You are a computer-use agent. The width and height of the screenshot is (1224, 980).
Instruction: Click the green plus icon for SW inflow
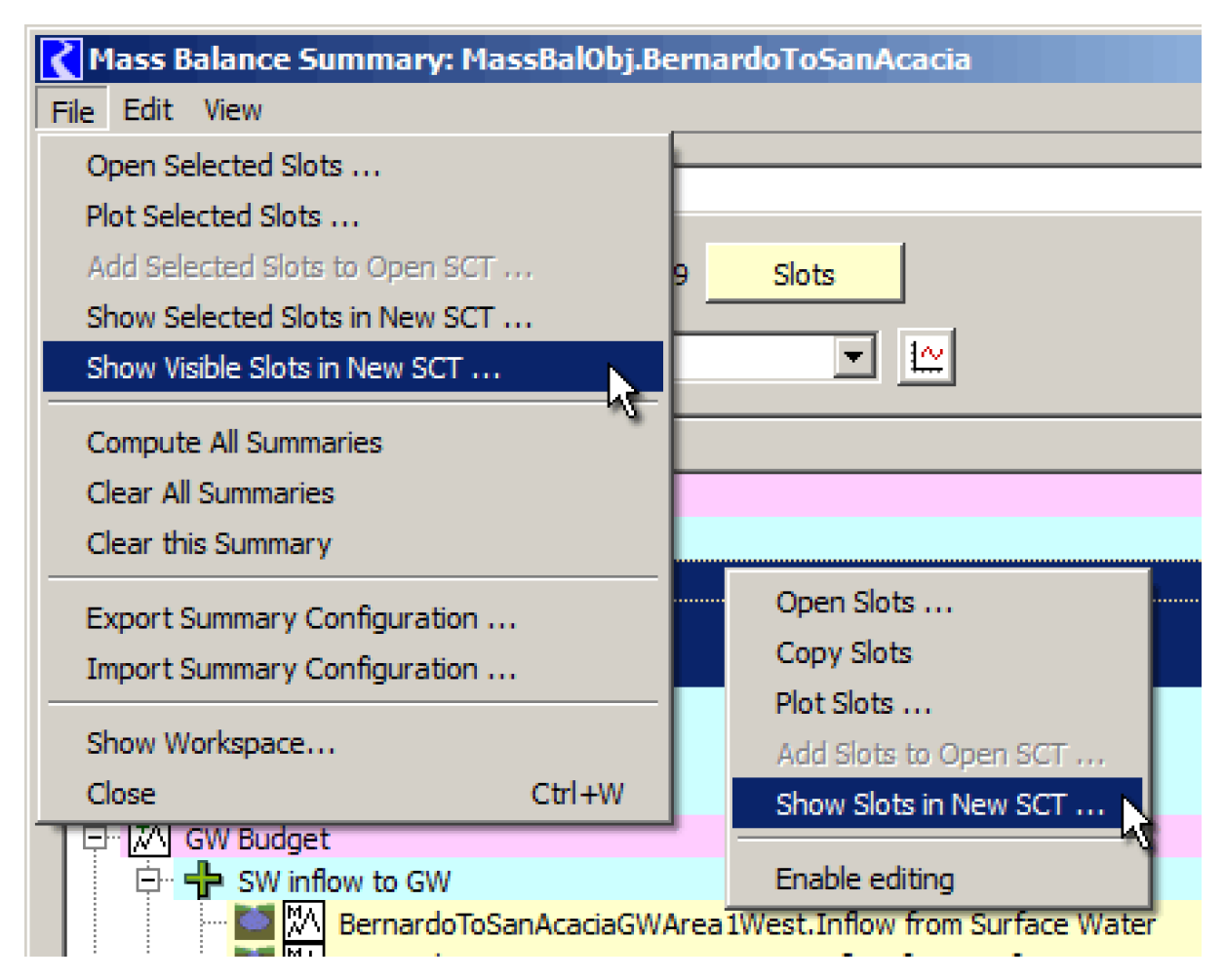click(203, 881)
